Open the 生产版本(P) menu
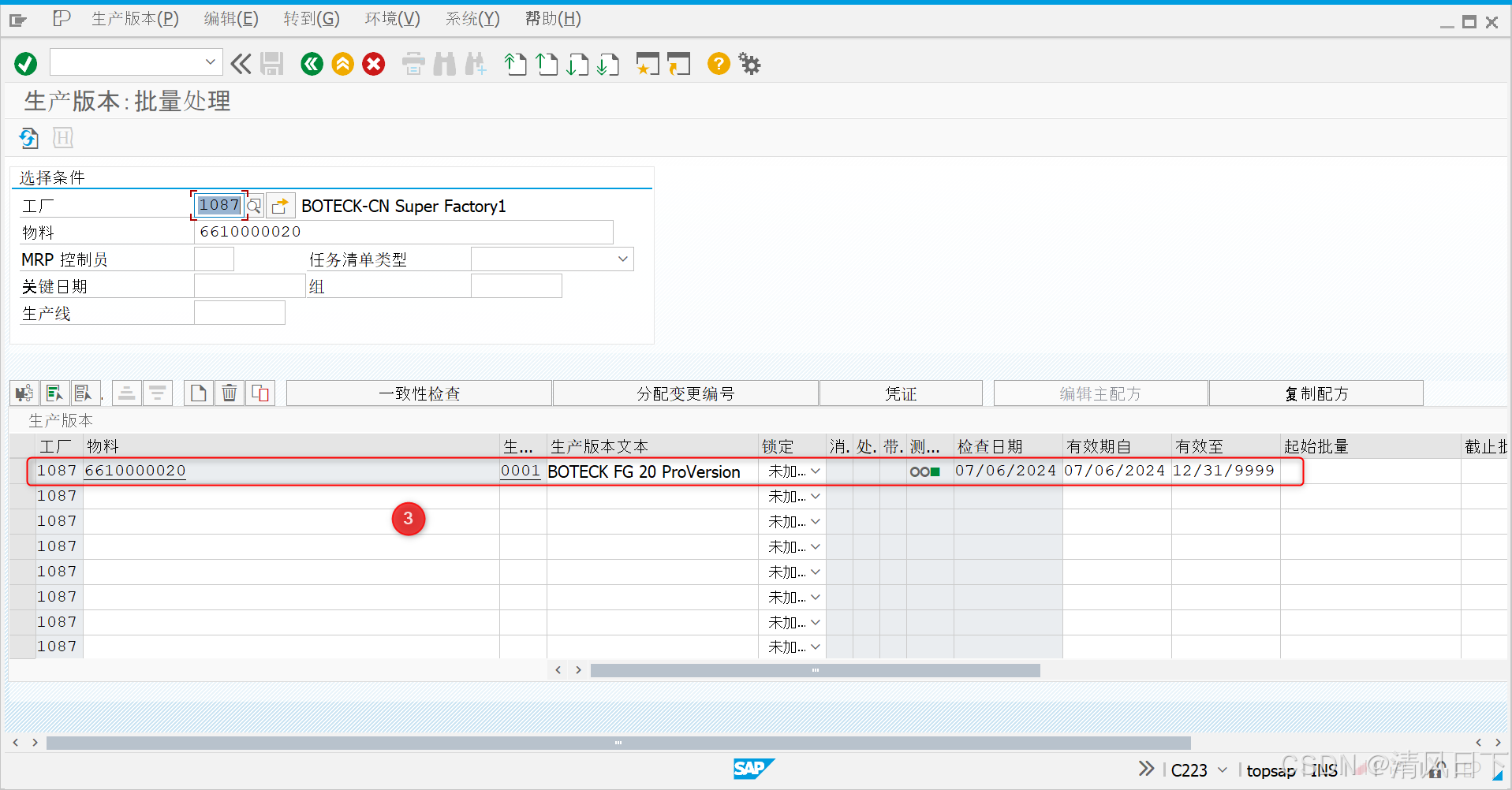 135,19
